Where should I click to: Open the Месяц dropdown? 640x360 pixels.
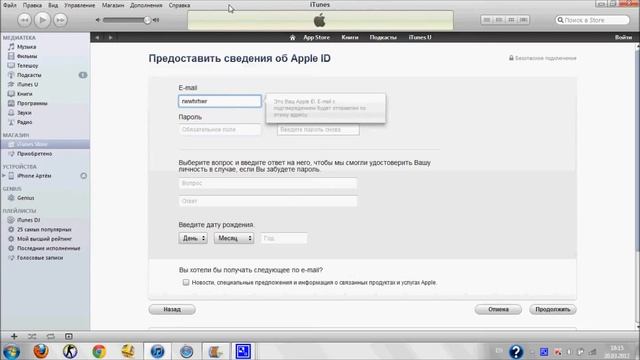coord(234,238)
